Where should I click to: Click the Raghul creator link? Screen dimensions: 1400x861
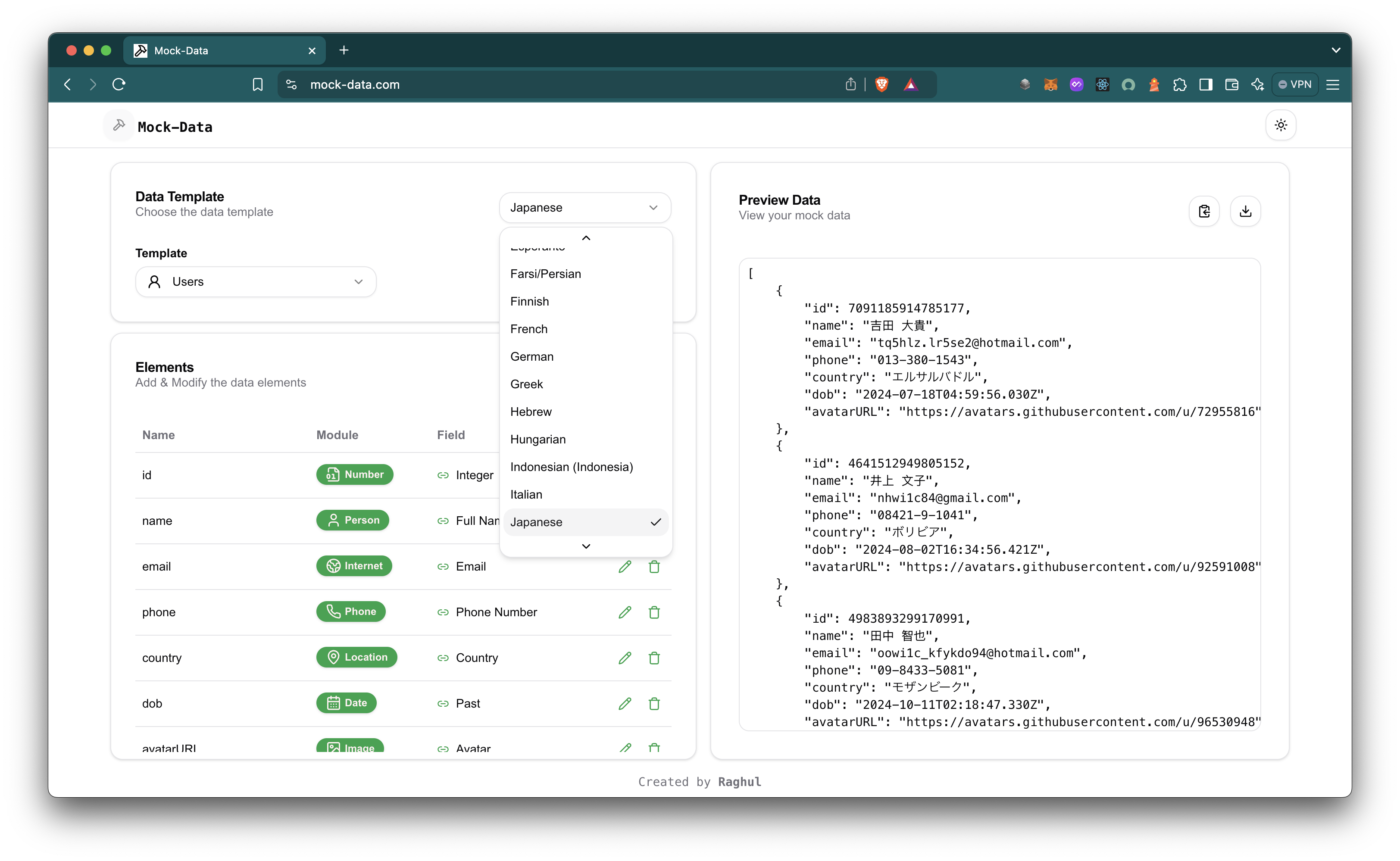pyautogui.click(x=739, y=782)
